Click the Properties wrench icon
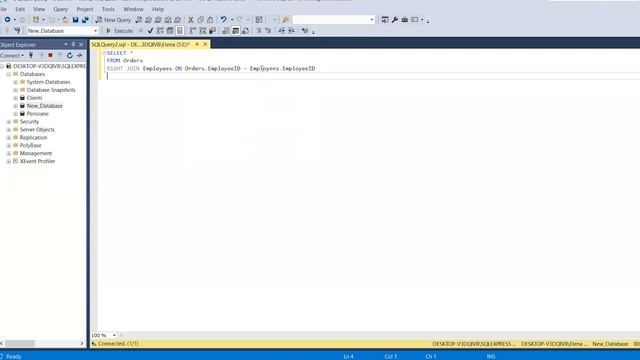 click(x=395, y=20)
